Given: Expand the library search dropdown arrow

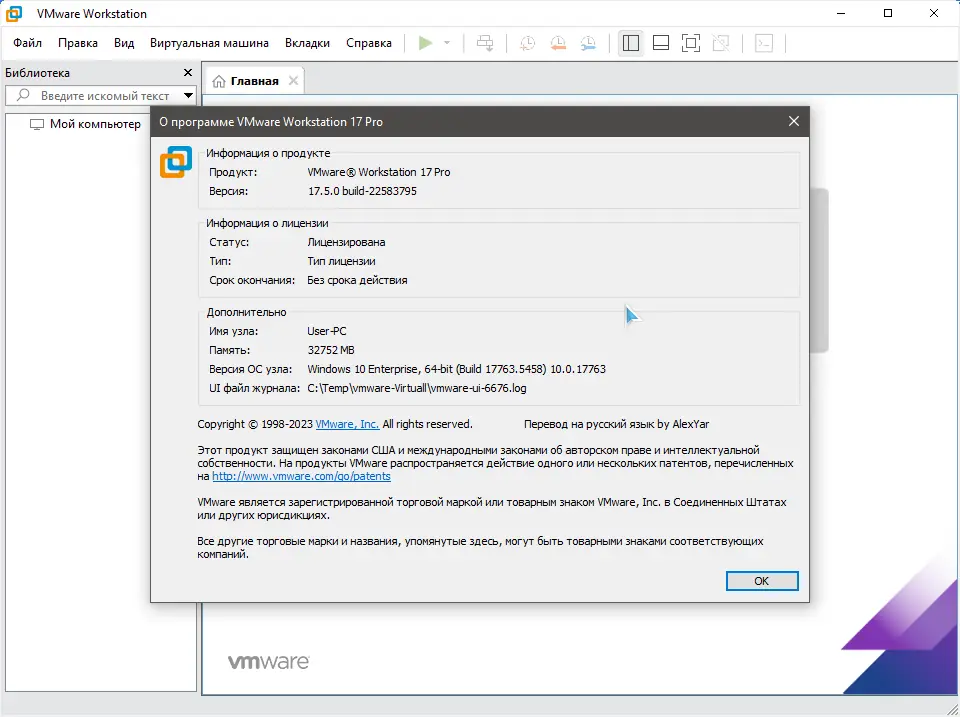Looking at the screenshot, I should pyautogui.click(x=189, y=96).
